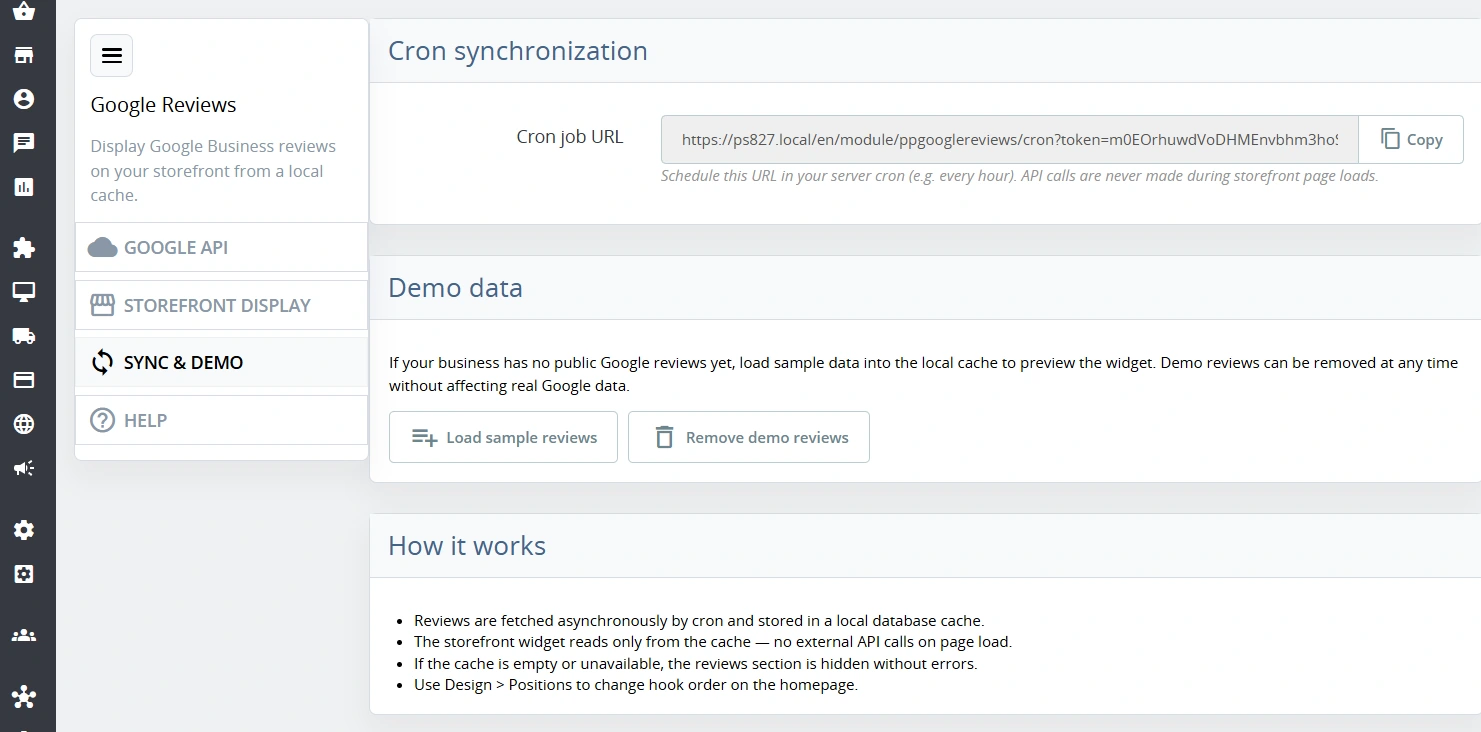Click Load sample reviews button

[x=503, y=437]
